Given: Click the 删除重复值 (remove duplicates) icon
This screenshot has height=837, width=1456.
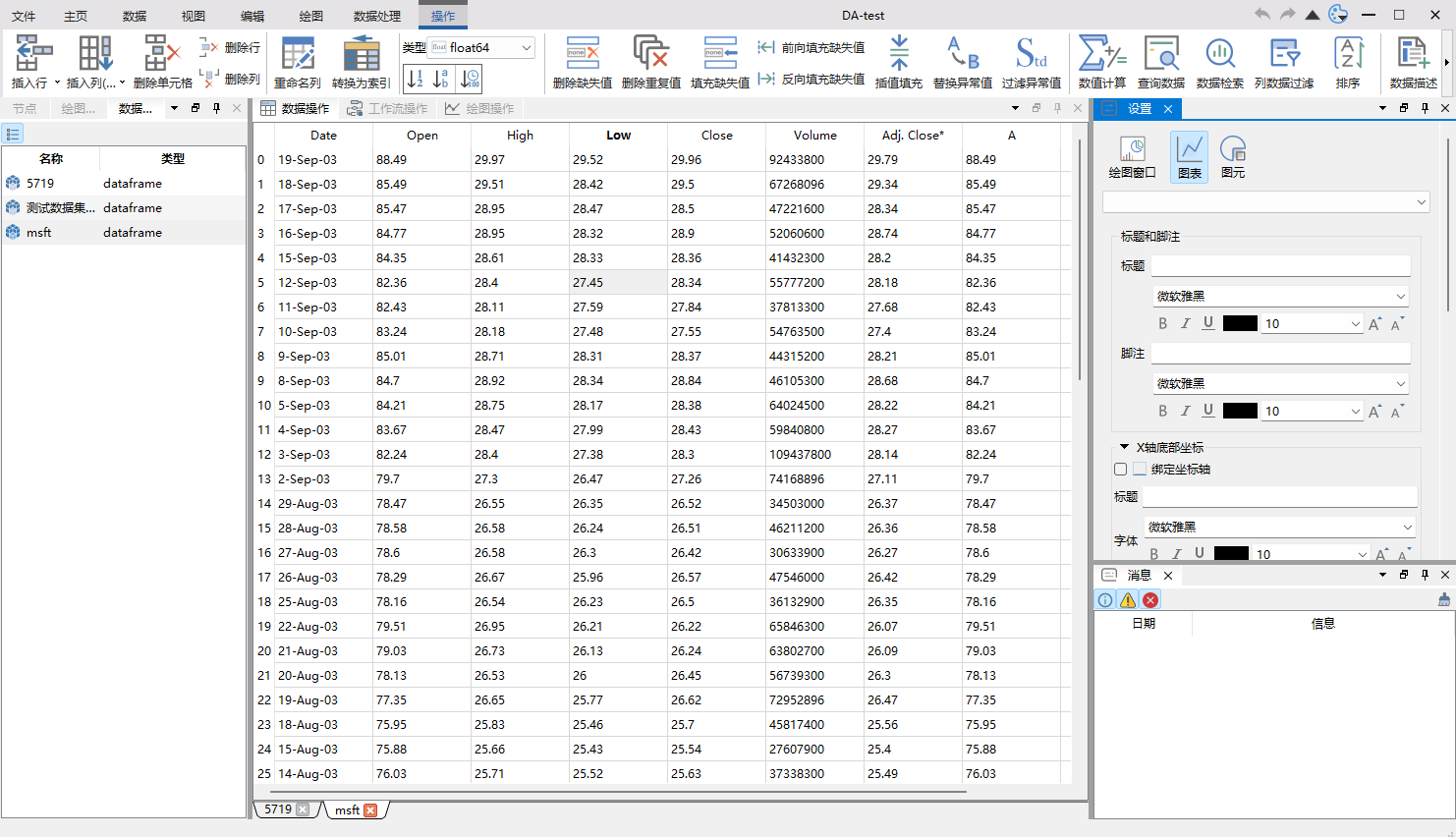Looking at the screenshot, I should [x=650, y=62].
